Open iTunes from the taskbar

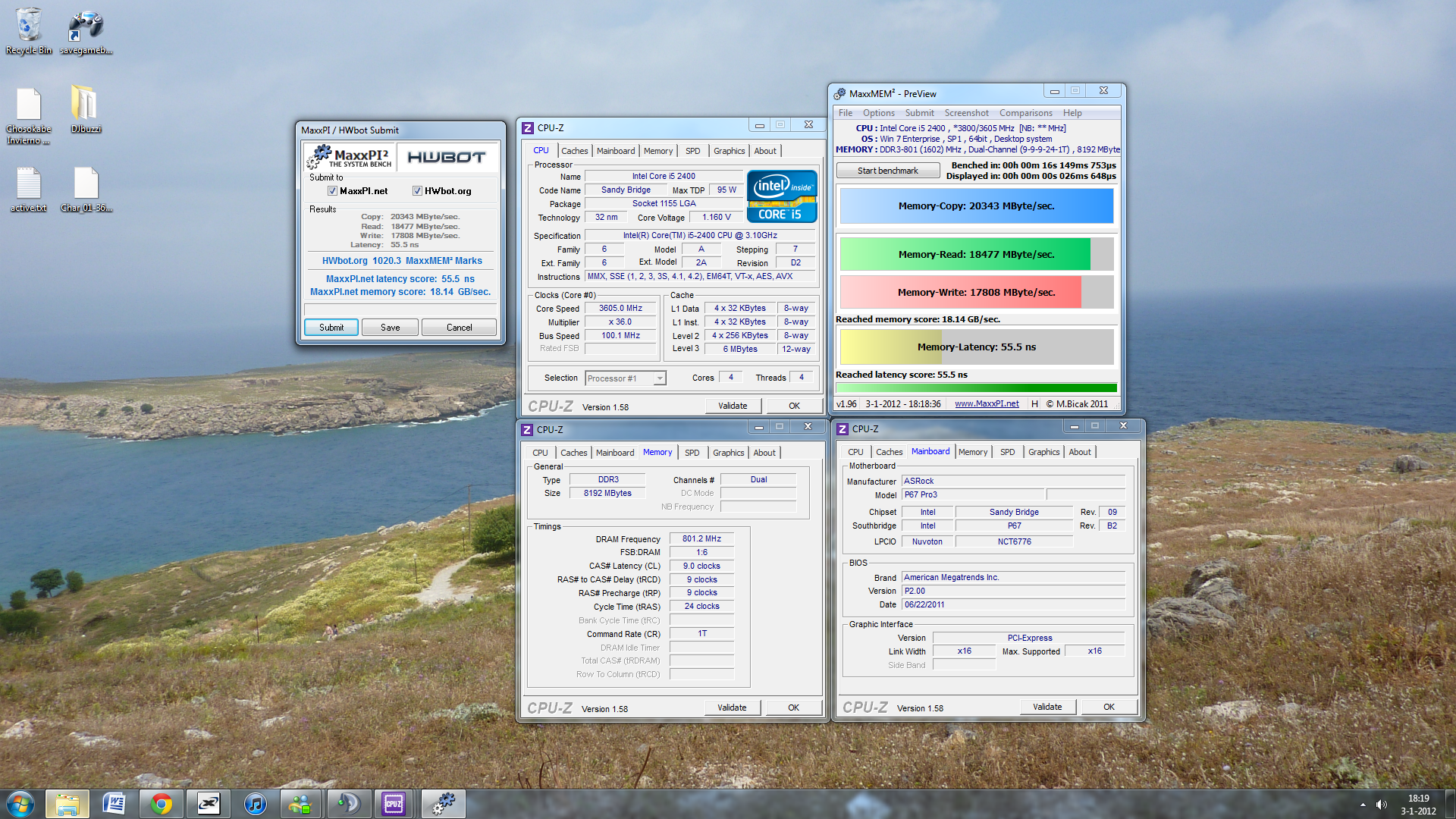(255, 803)
